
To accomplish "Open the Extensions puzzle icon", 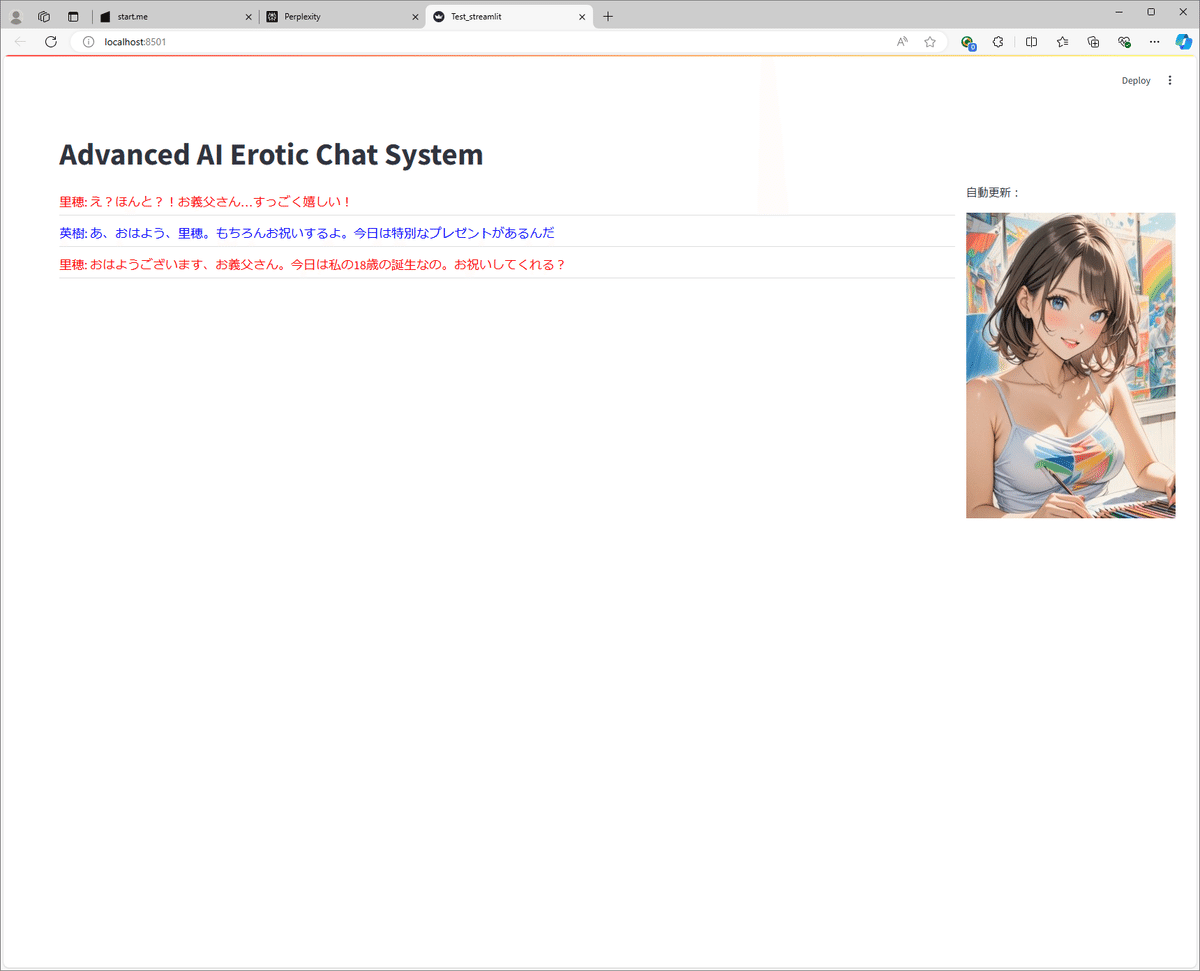I will pyautogui.click(x=998, y=42).
